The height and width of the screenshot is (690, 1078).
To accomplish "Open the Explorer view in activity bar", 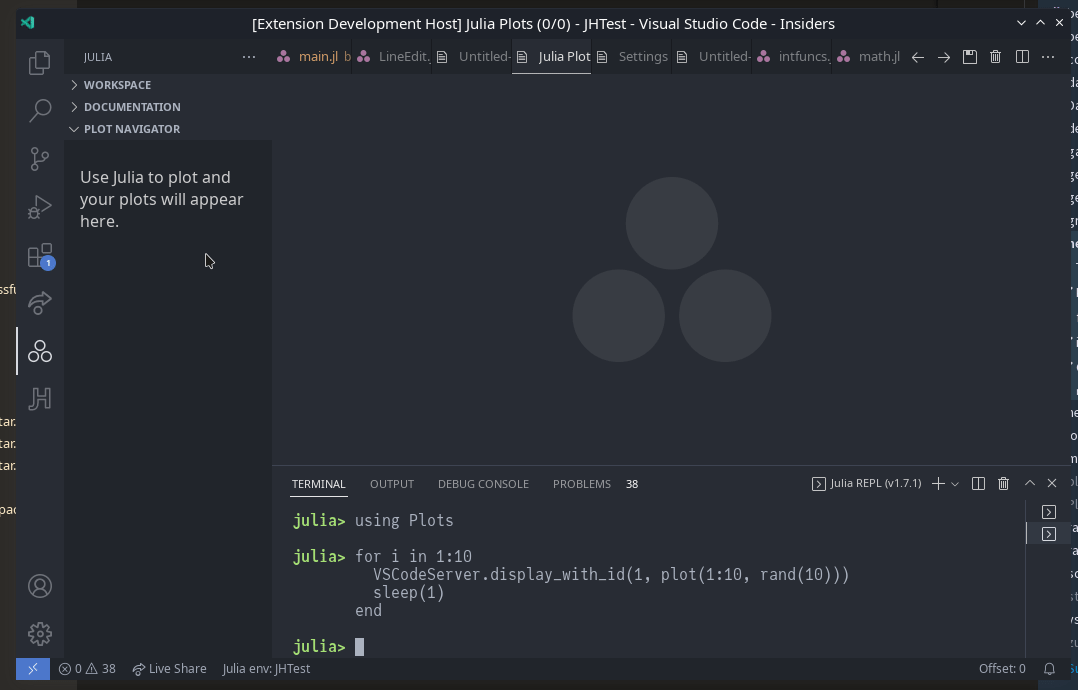I will pos(40,63).
